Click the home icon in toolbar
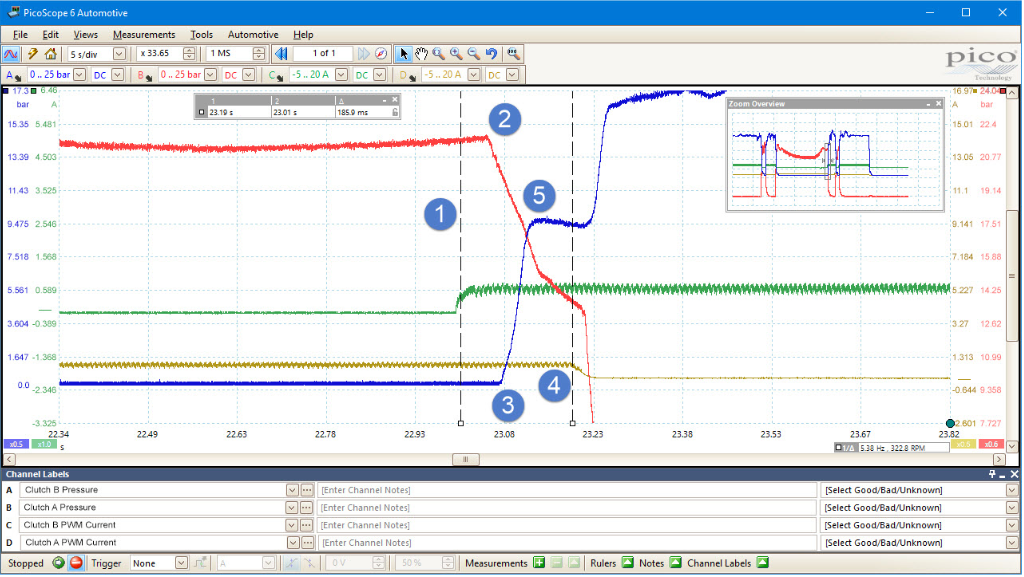Image resolution: width=1024 pixels, height=577 pixels. (x=50, y=54)
